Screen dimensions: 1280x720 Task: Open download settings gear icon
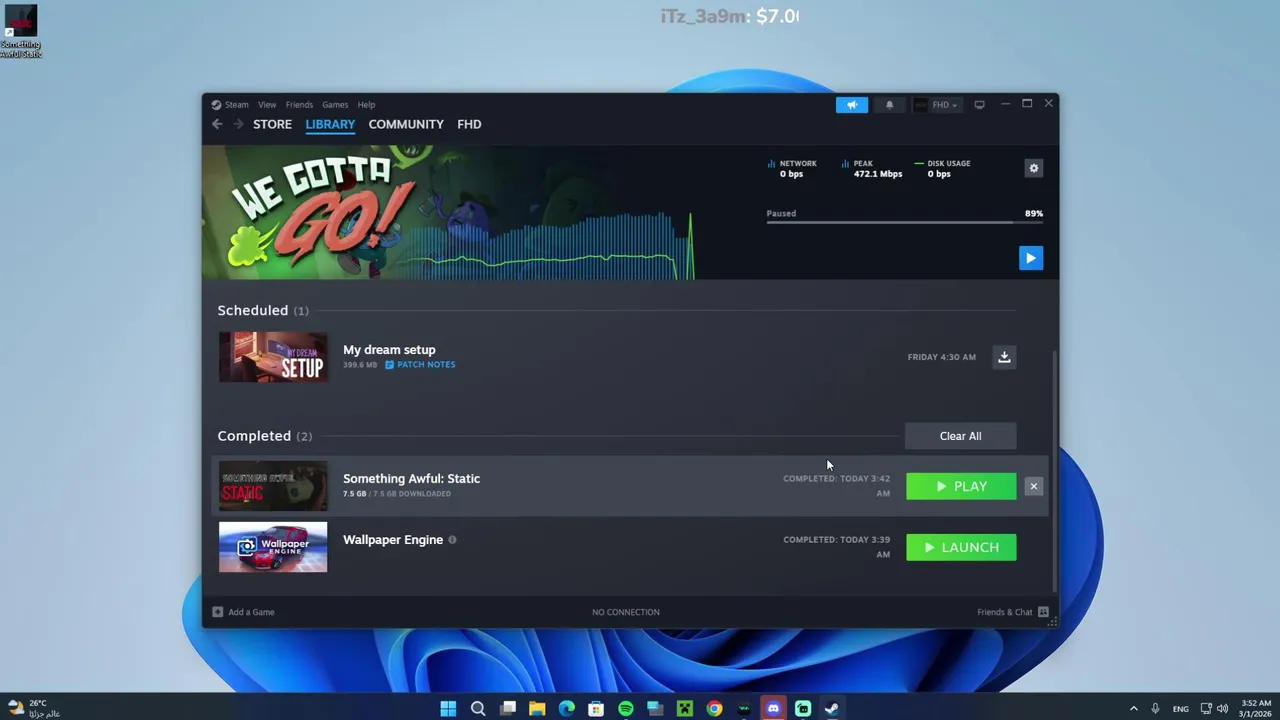click(1034, 168)
